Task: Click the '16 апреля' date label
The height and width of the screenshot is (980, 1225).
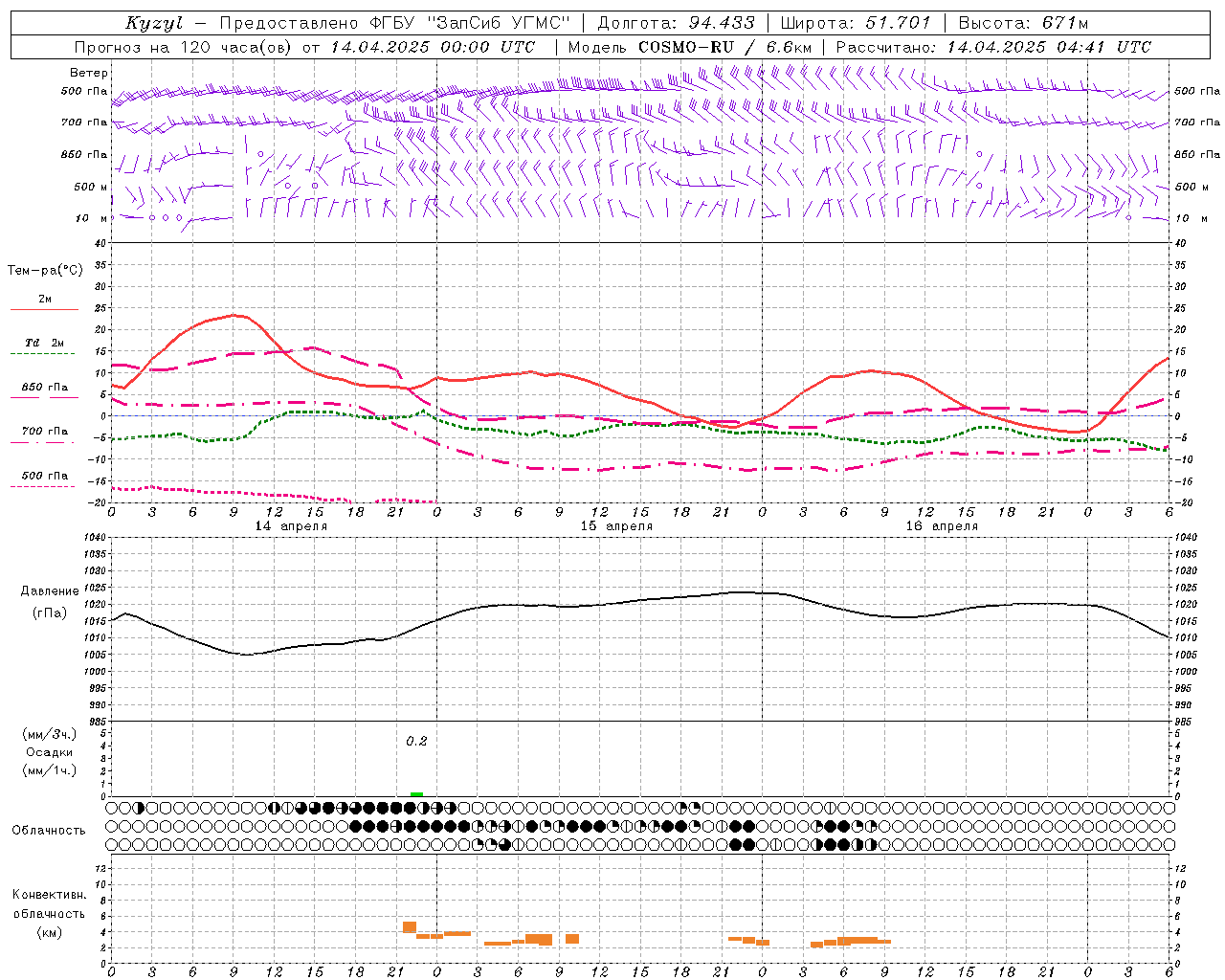Action: point(942,526)
